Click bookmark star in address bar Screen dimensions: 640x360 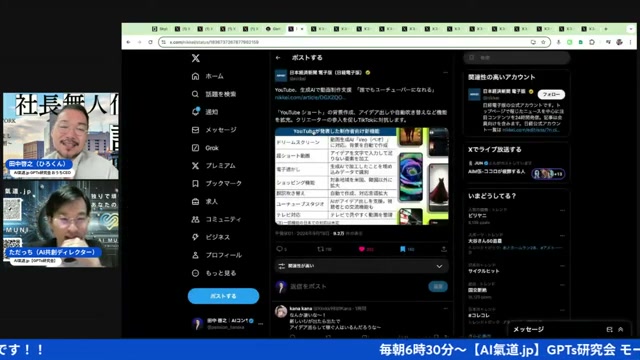543,42
